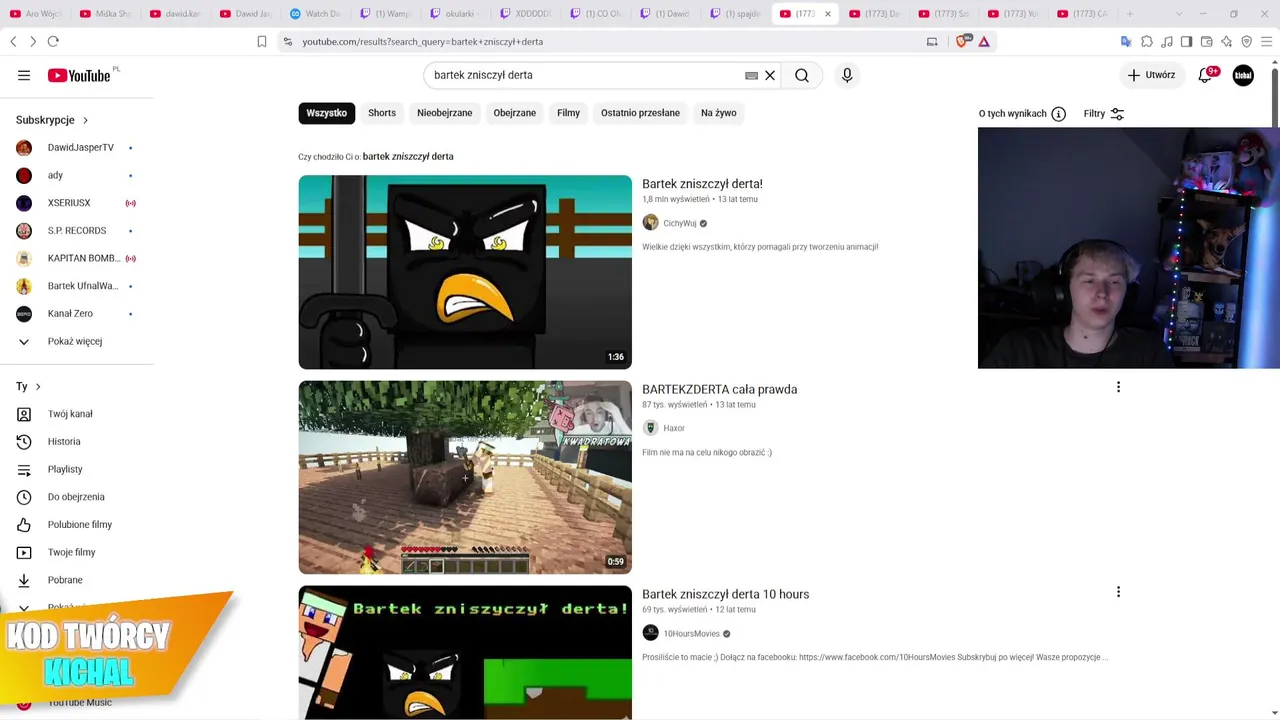Close the active YouTube tab

(x=827, y=14)
